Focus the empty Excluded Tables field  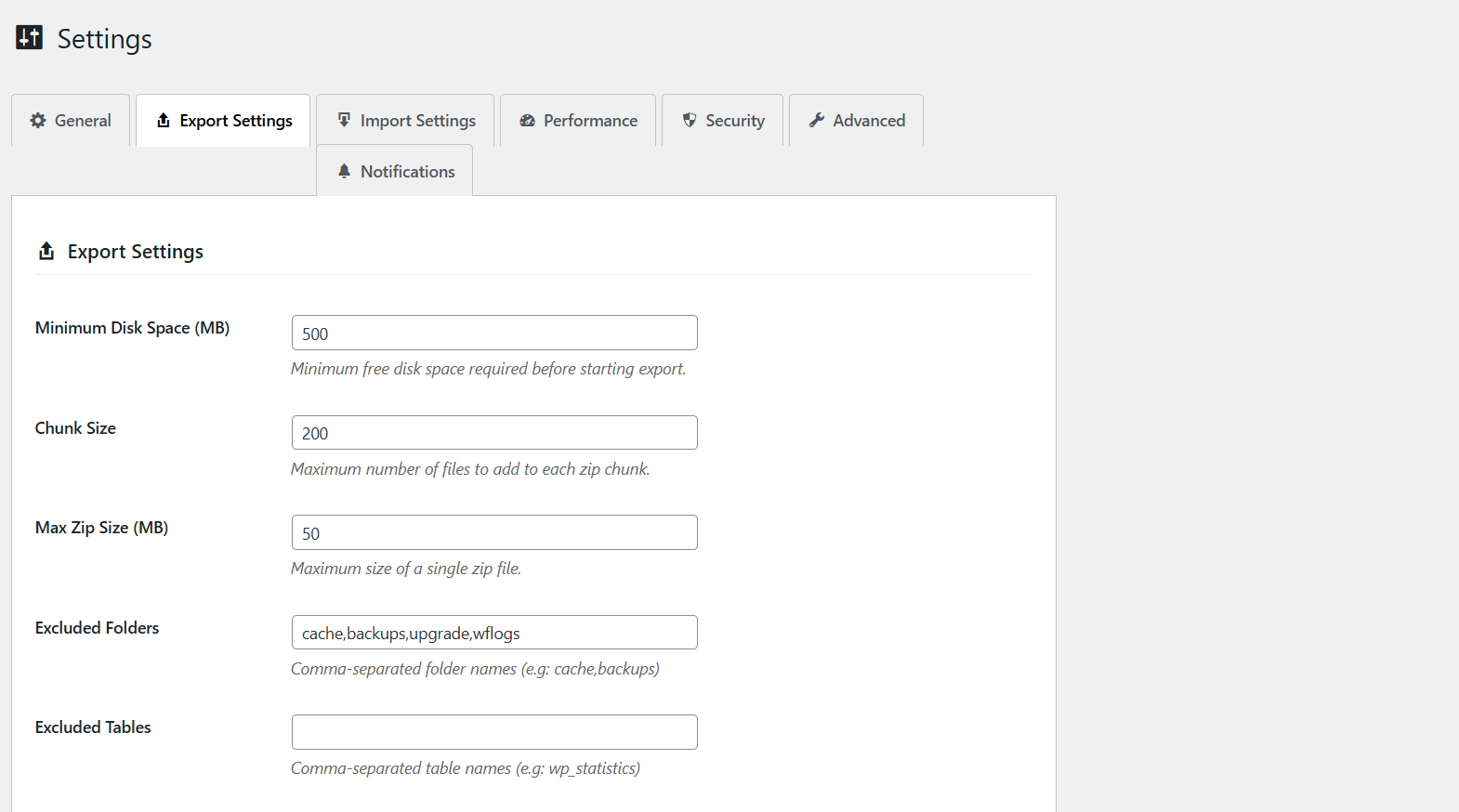pyautogui.click(x=494, y=732)
